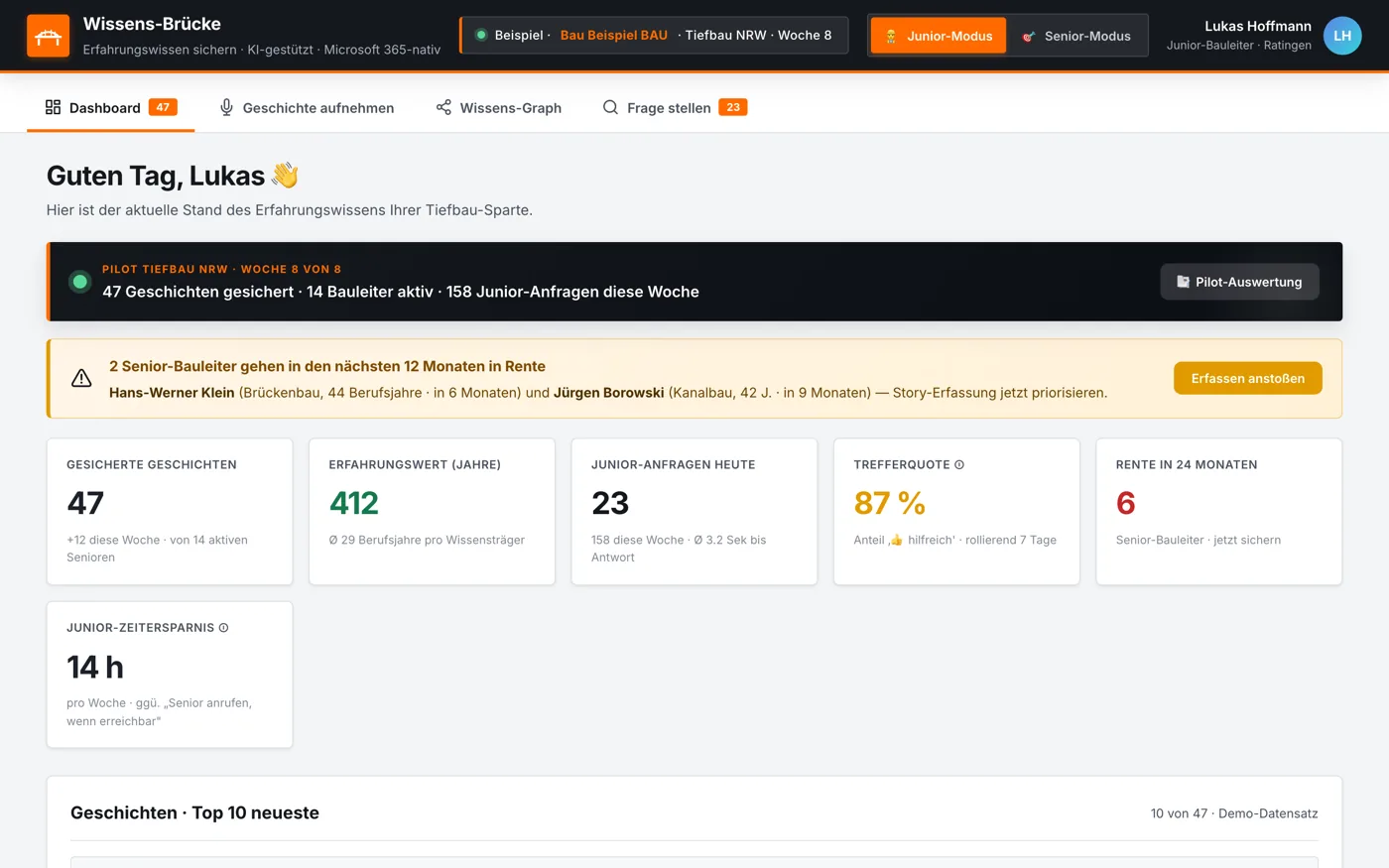The width and height of the screenshot is (1389, 868).
Task: Click the Bau Beispiel BAU label in the header
Action: click(x=614, y=35)
